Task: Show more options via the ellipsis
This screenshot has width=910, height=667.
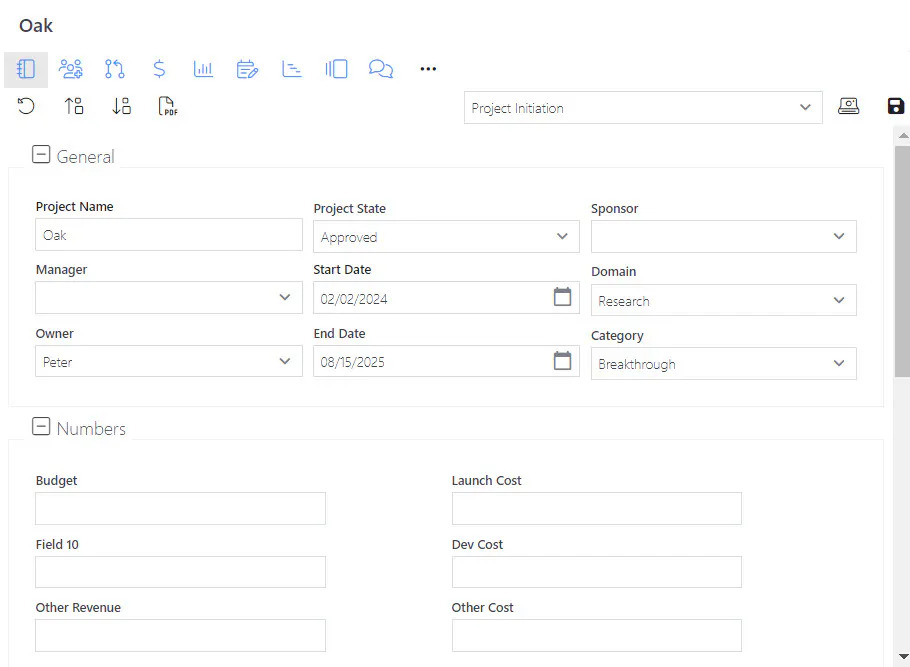Action: coord(428,69)
